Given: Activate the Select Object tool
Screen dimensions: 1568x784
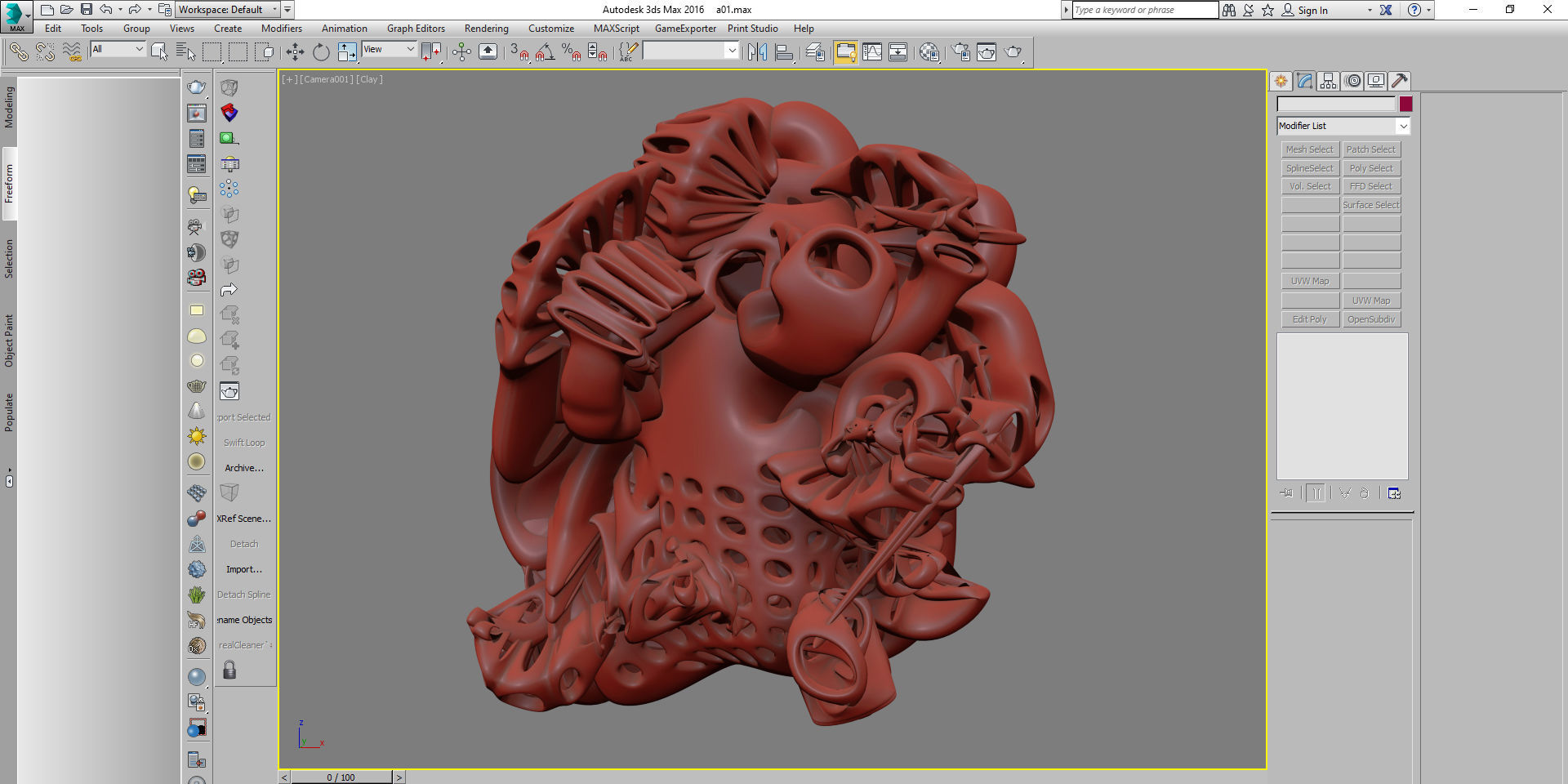Looking at the screenshot, I should pos(159,52).
